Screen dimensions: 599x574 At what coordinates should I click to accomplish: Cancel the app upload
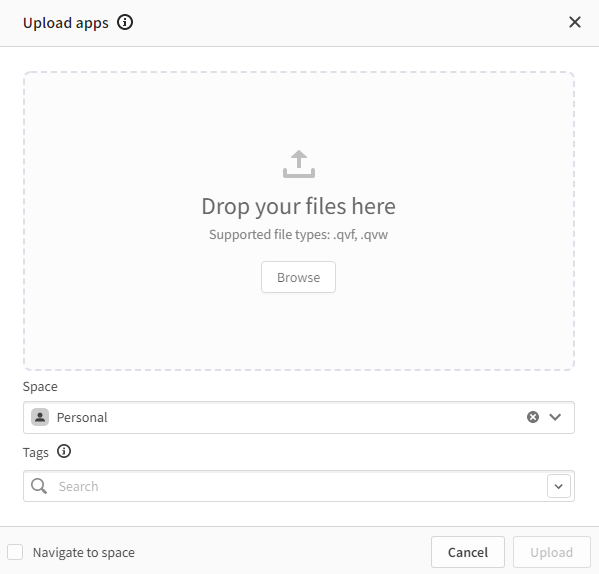[x=468, y=552]
